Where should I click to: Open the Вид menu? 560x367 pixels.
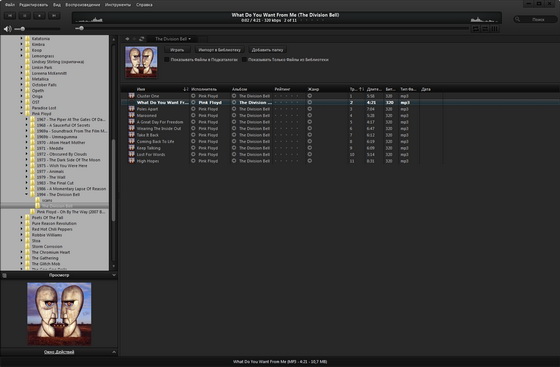(x=57, y=5)
